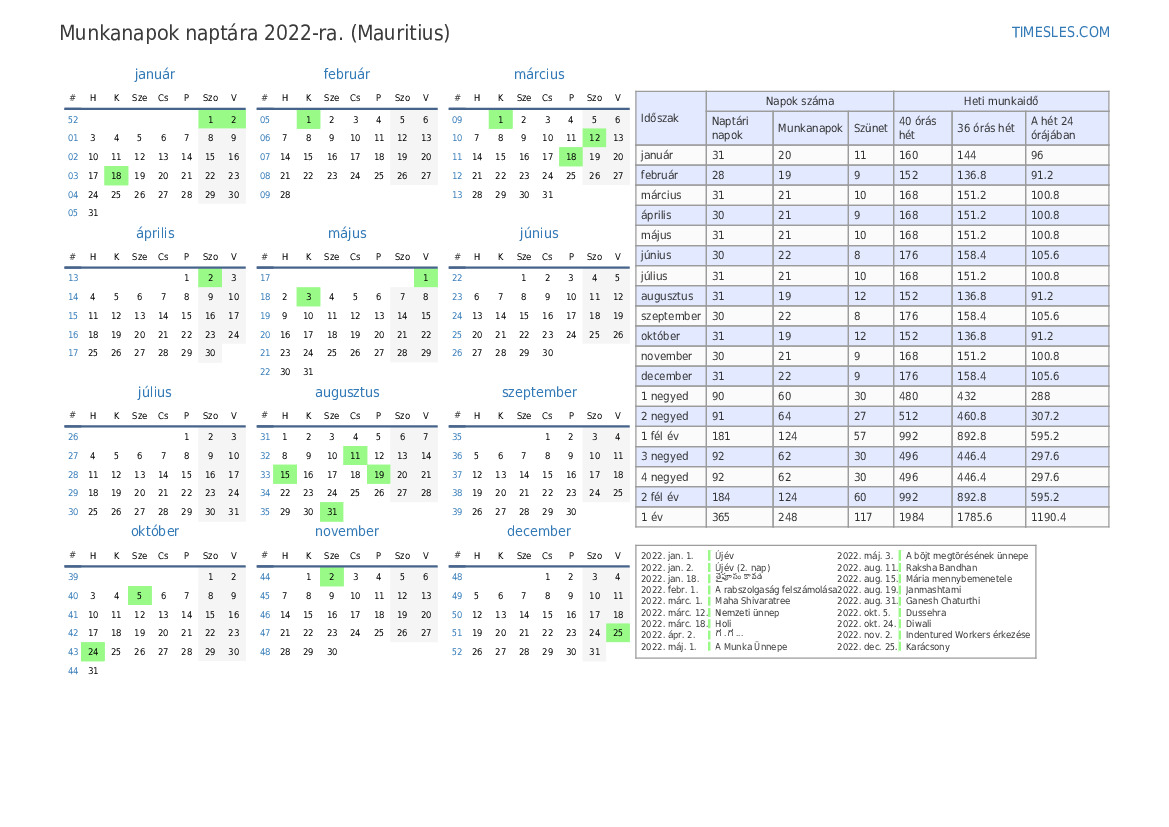This screenshot has width=1169, height=827.
Task: Select the 'január' calendar month heading
Action: pyautogui.click(x=154, y=74)
